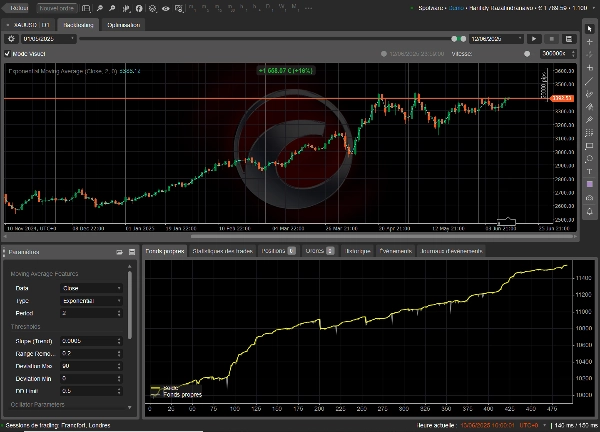The image size is (600, 432).
Task: Click the Paramètres panel save icon
Action: pos(132,252)
